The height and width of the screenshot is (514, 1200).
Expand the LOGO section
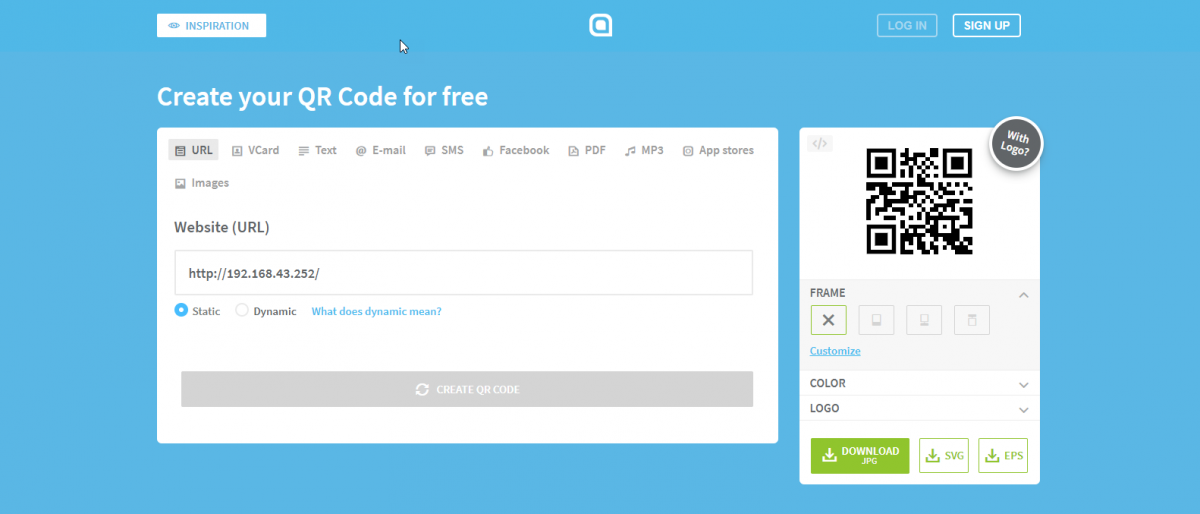point(919,409)
